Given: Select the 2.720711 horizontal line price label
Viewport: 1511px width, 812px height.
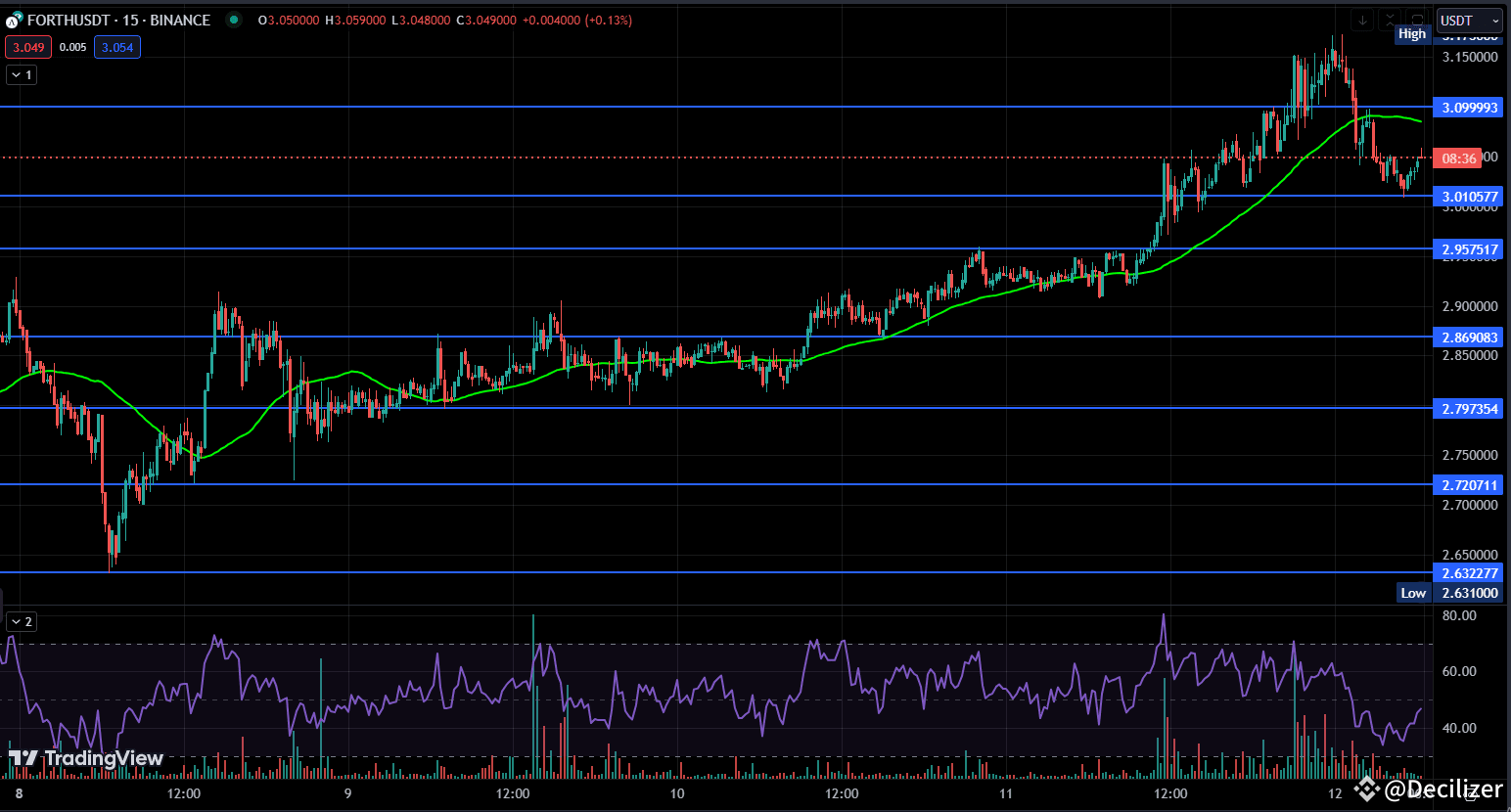Looking at the screenshot, I should [x=1470, y=485].
